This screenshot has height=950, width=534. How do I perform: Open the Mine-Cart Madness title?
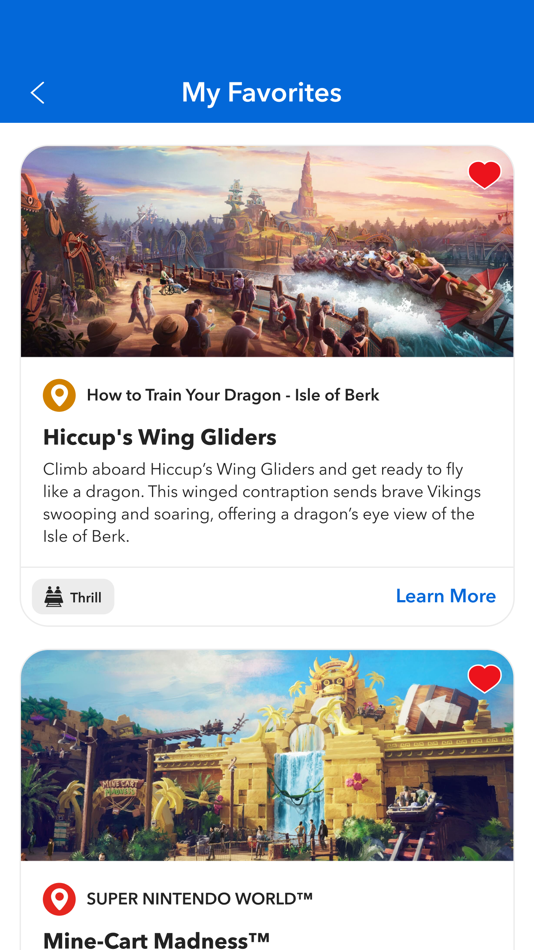pyautogui.click(x=156, y=940)
